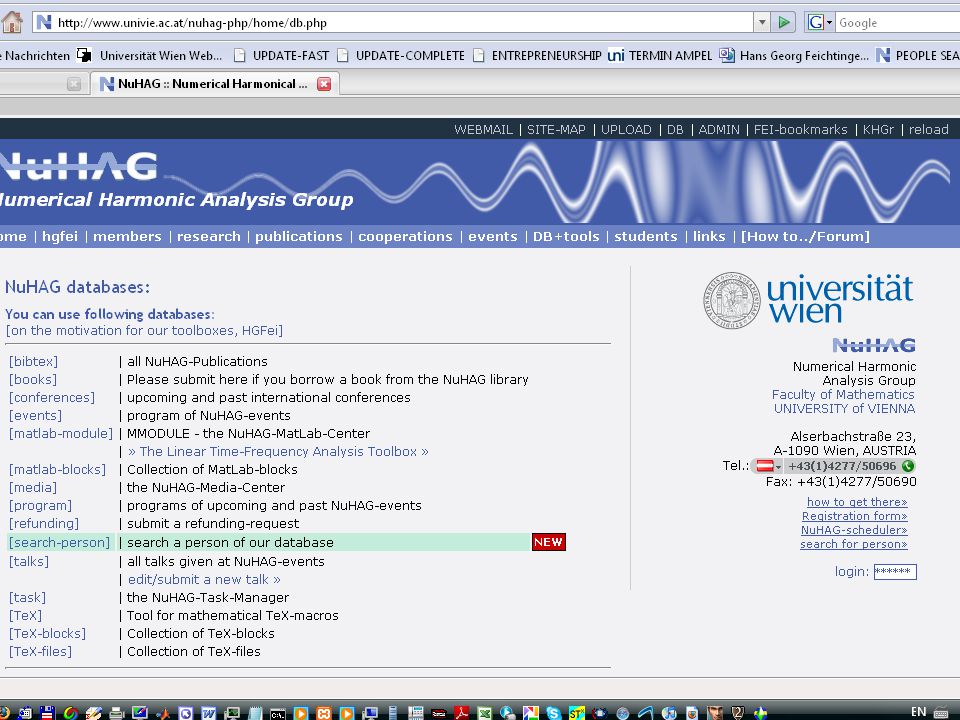Open the [conferences] database link
This screenshot has height=720, width=960.
click(51, 397)
